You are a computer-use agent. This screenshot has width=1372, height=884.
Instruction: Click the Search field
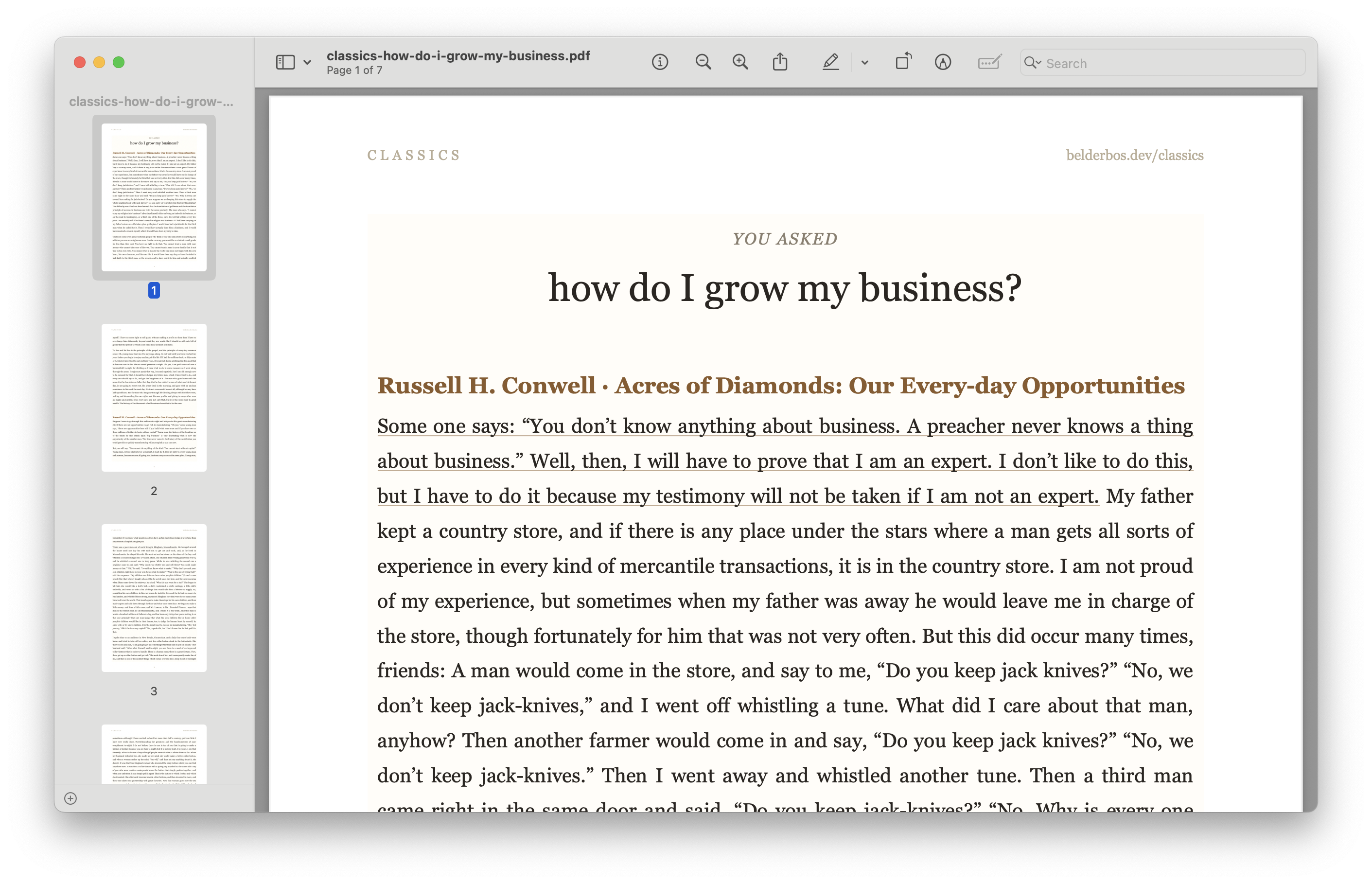coord(1162,63)
